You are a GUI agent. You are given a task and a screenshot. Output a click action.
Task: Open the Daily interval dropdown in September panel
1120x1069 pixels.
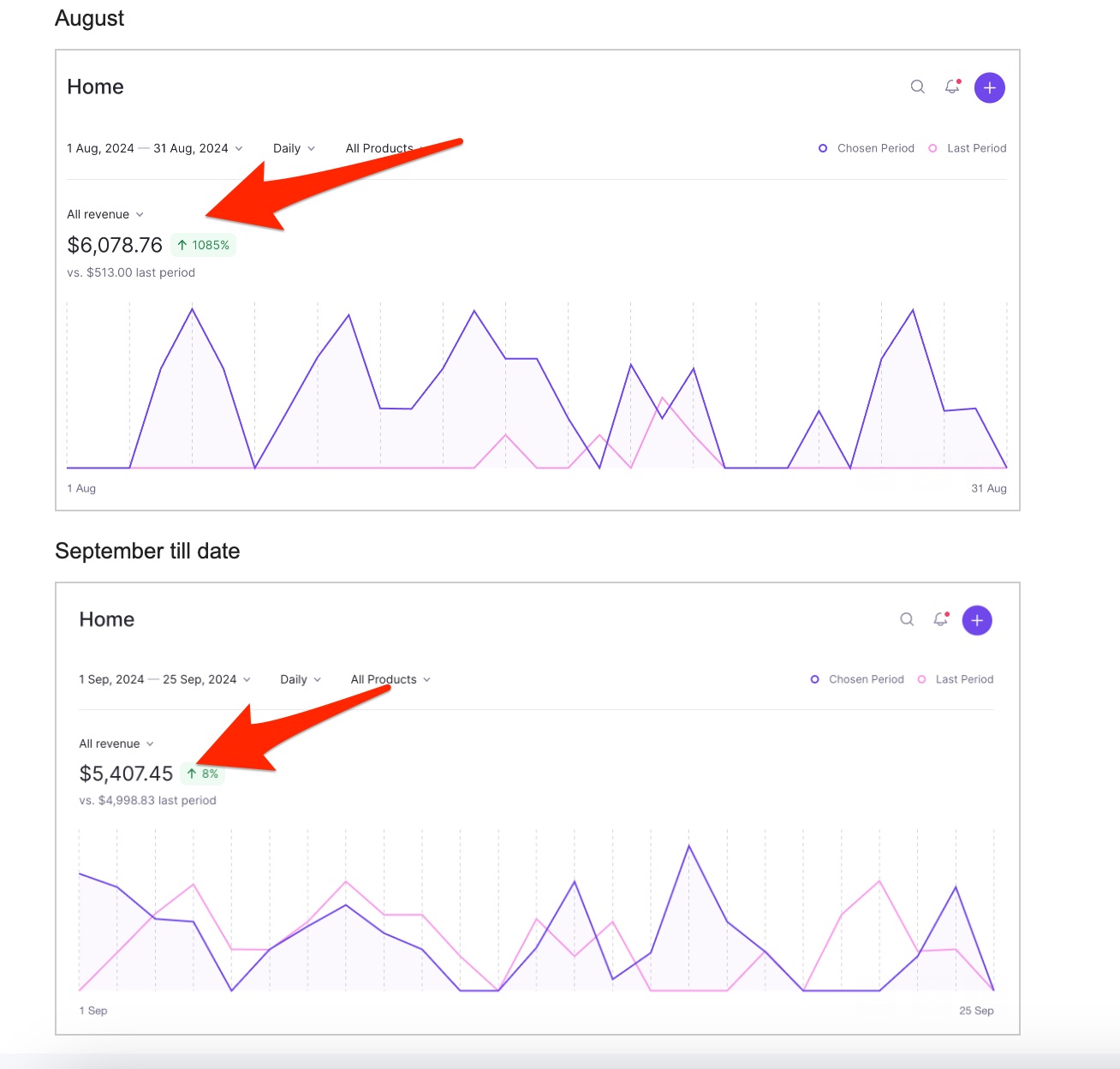pyautogui.click(x=301, y=679)
